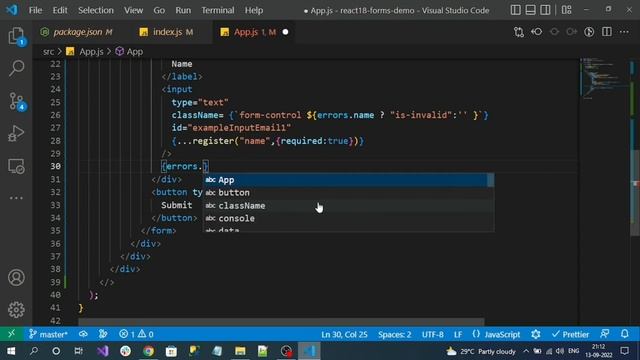The height and width of the screenshot is (360, 640).
Task: Split the editor right
Action: 607,32
